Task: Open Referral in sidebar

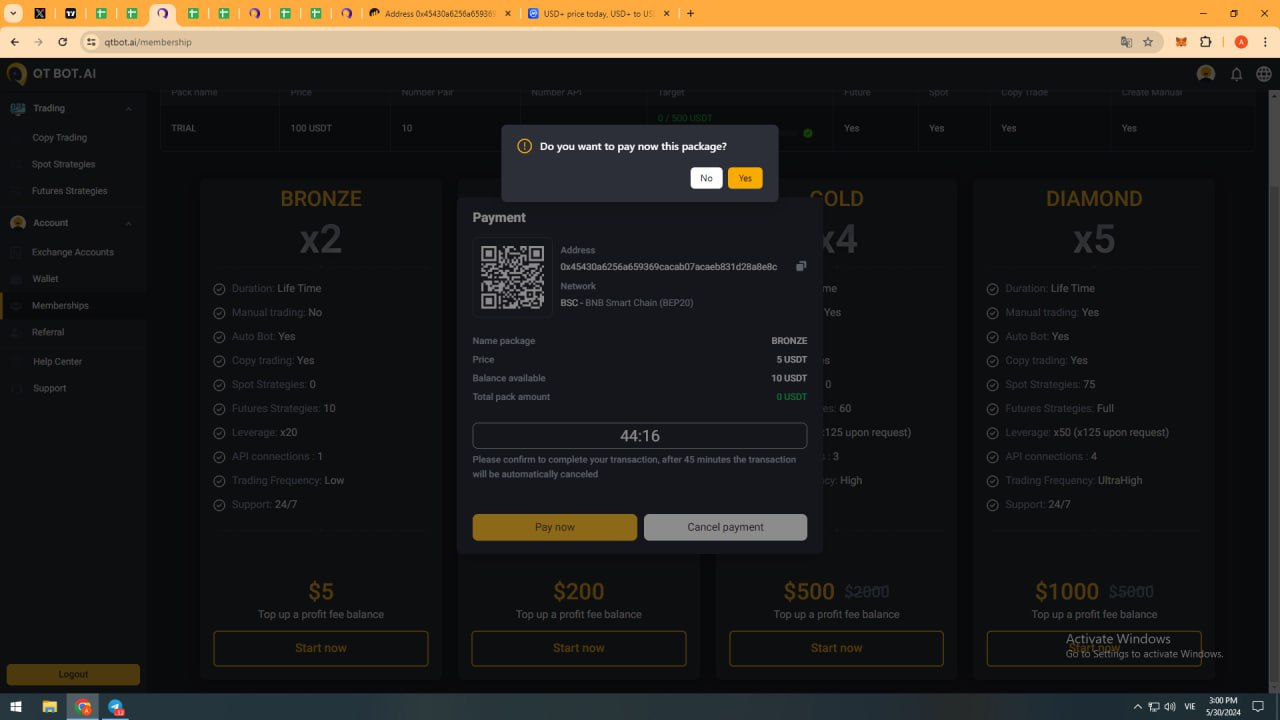Action: [x=48, y=332]
